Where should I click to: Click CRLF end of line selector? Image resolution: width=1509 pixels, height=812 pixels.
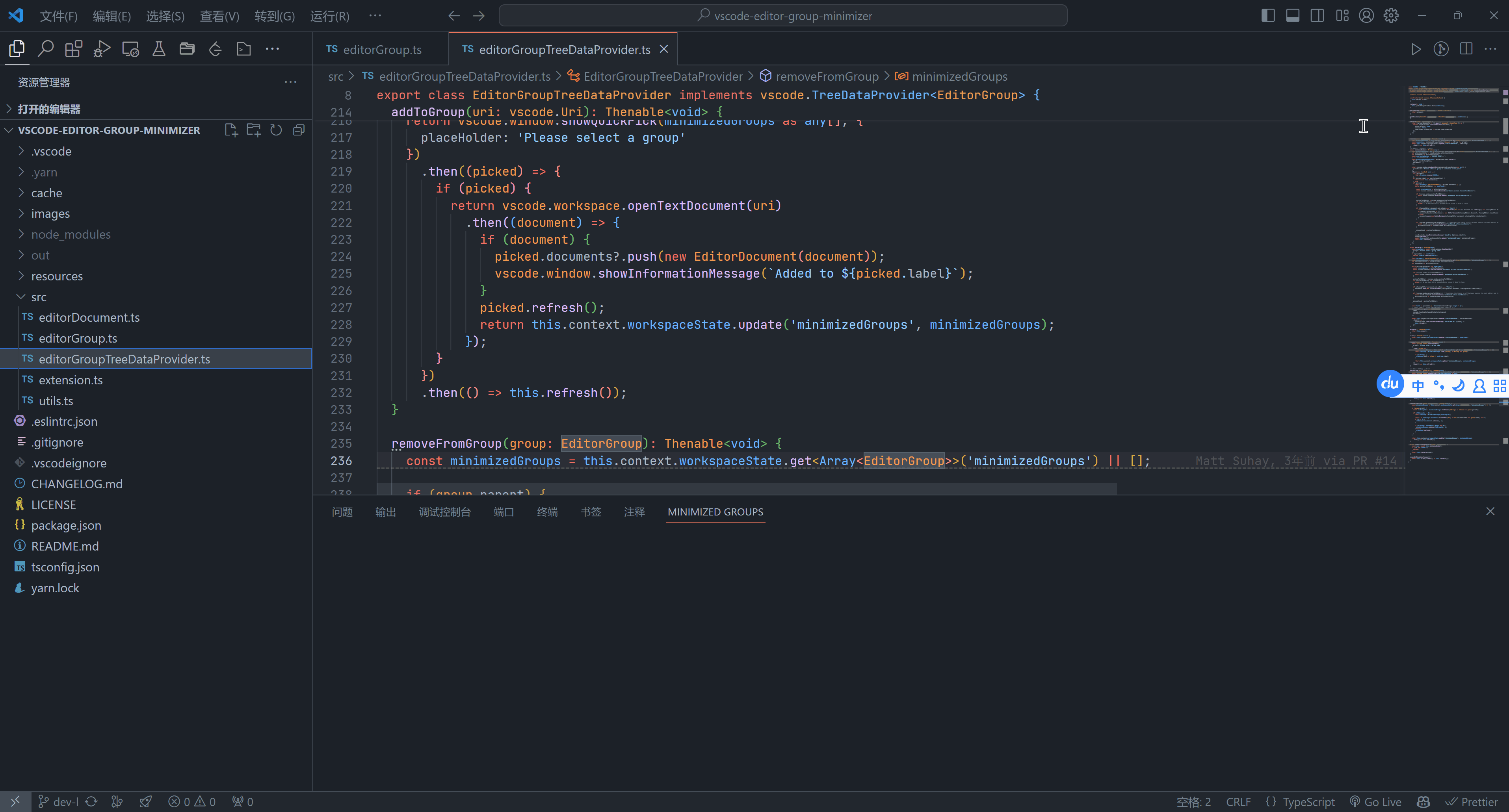point(1238,801)
